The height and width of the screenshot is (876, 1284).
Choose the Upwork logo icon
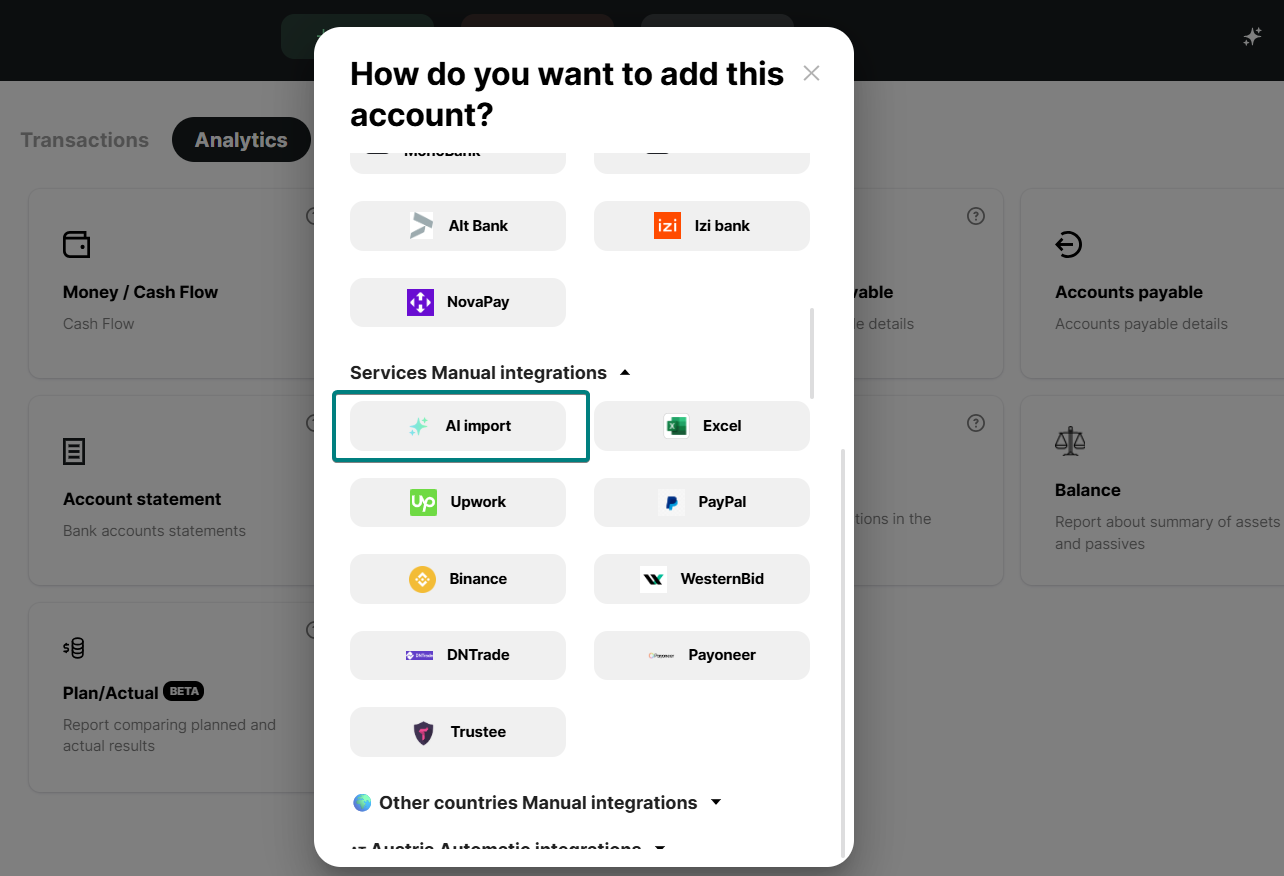[423, 502]
